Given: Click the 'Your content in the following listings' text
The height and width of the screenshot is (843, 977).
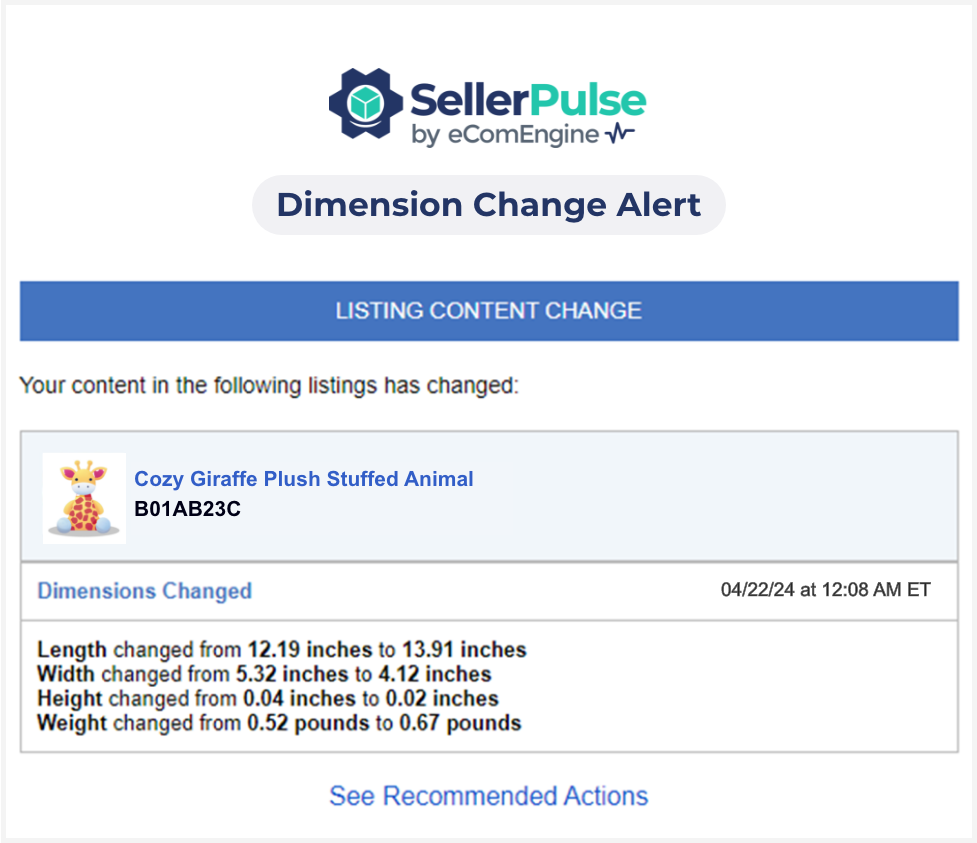Looking at the screenshot, I should [269, 386].
